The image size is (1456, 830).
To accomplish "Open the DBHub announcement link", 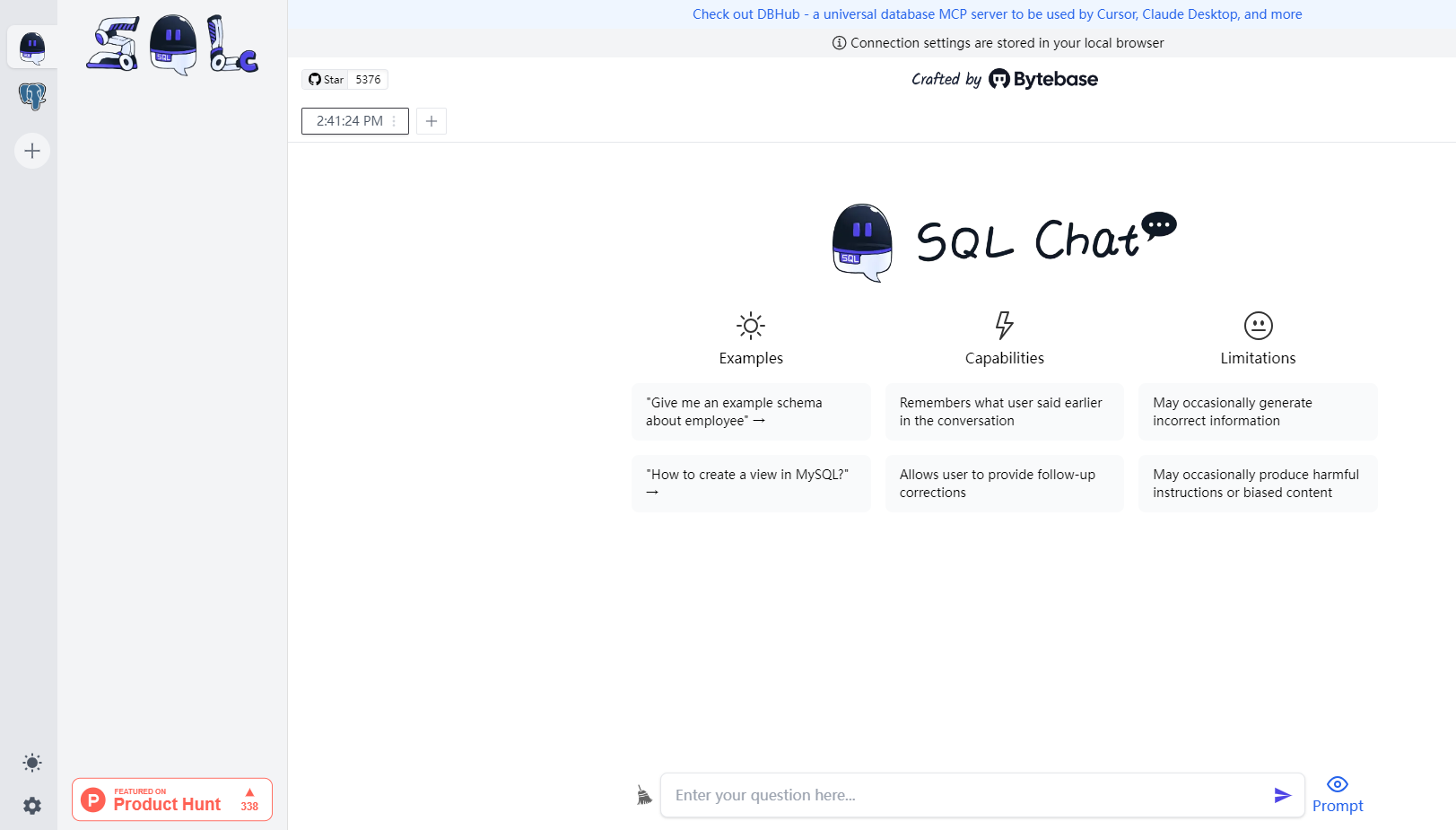I will coord(996,13).
